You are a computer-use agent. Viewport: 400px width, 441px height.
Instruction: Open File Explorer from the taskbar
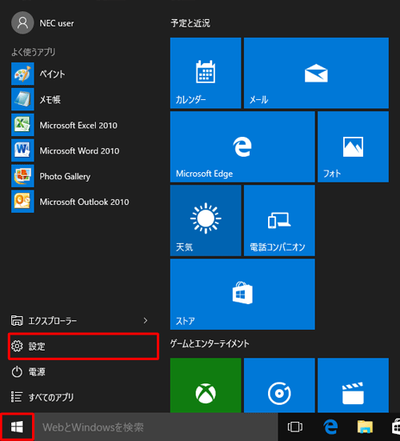click(365, 427)
